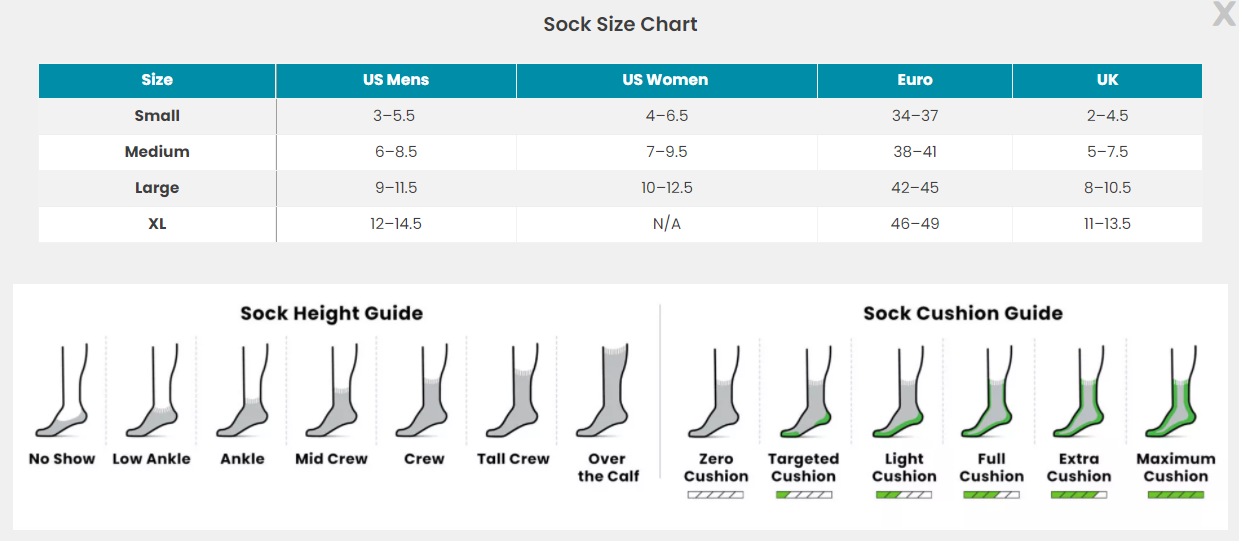This screenshot has width=1239, height=541.
Task: Click the Medium size row label
Action: [x=157, y=152]
